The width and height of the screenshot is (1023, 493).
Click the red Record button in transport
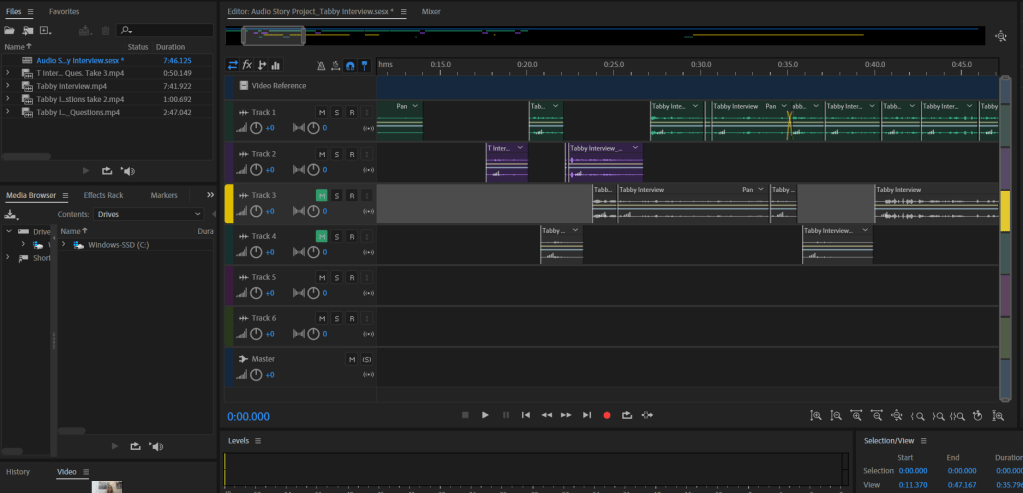[606, 415]
